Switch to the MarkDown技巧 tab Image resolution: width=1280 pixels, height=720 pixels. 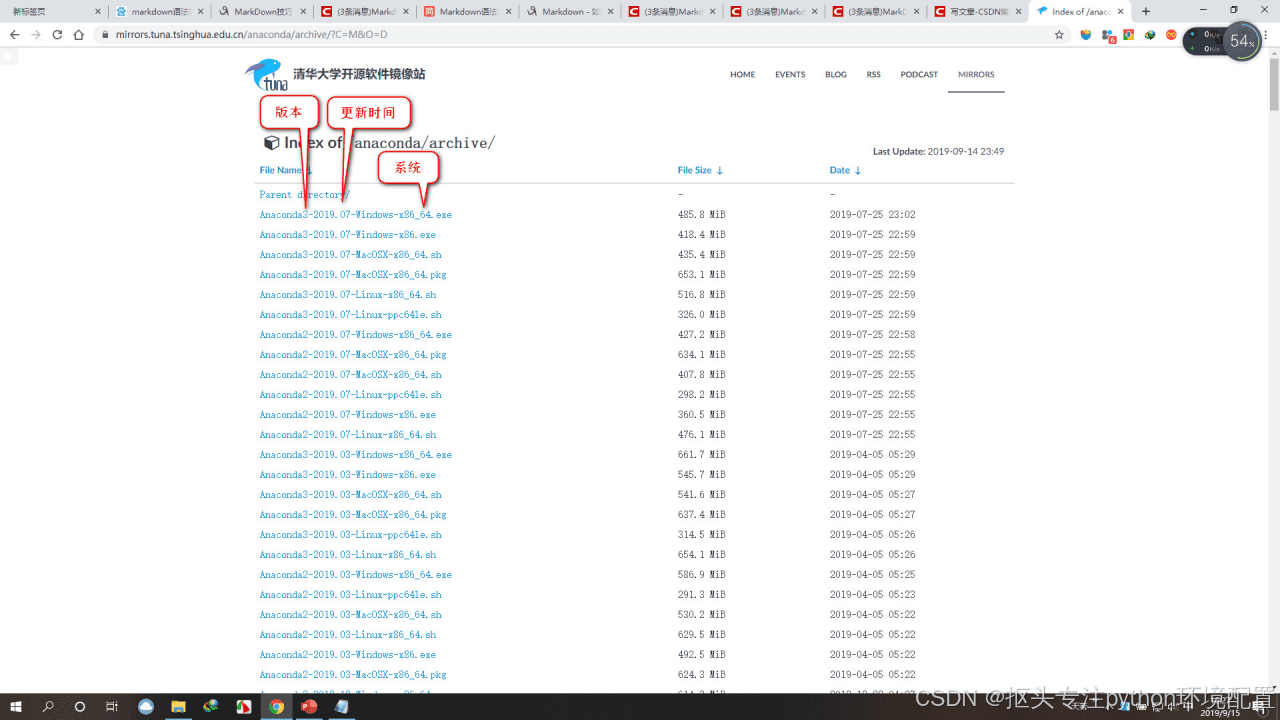(262, 12)
